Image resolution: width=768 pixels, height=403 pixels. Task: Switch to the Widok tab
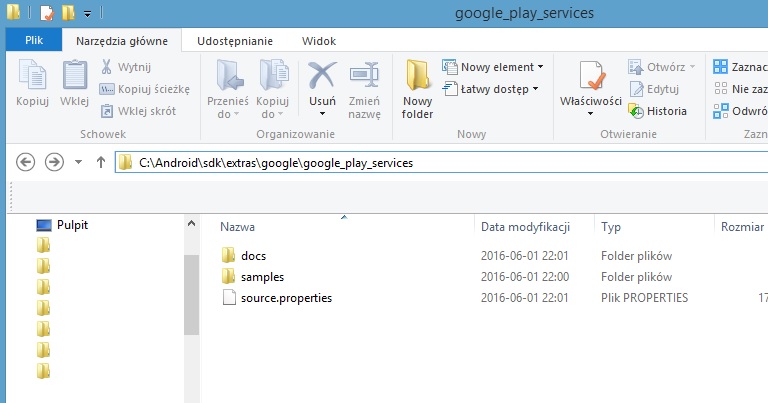[x=318, y=41]
